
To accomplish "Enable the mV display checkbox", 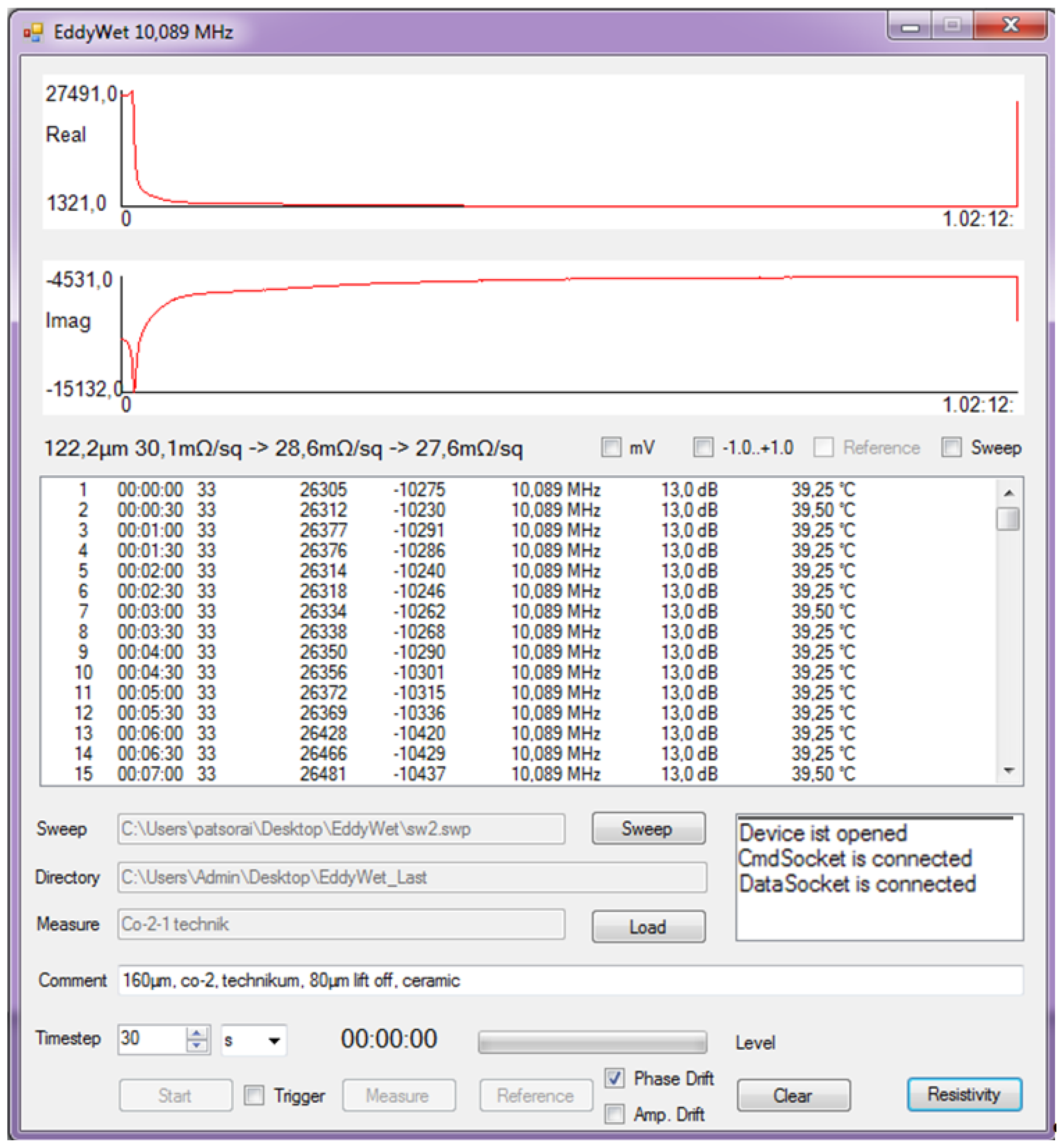I will pyautogui.click(x=613, y=448).
